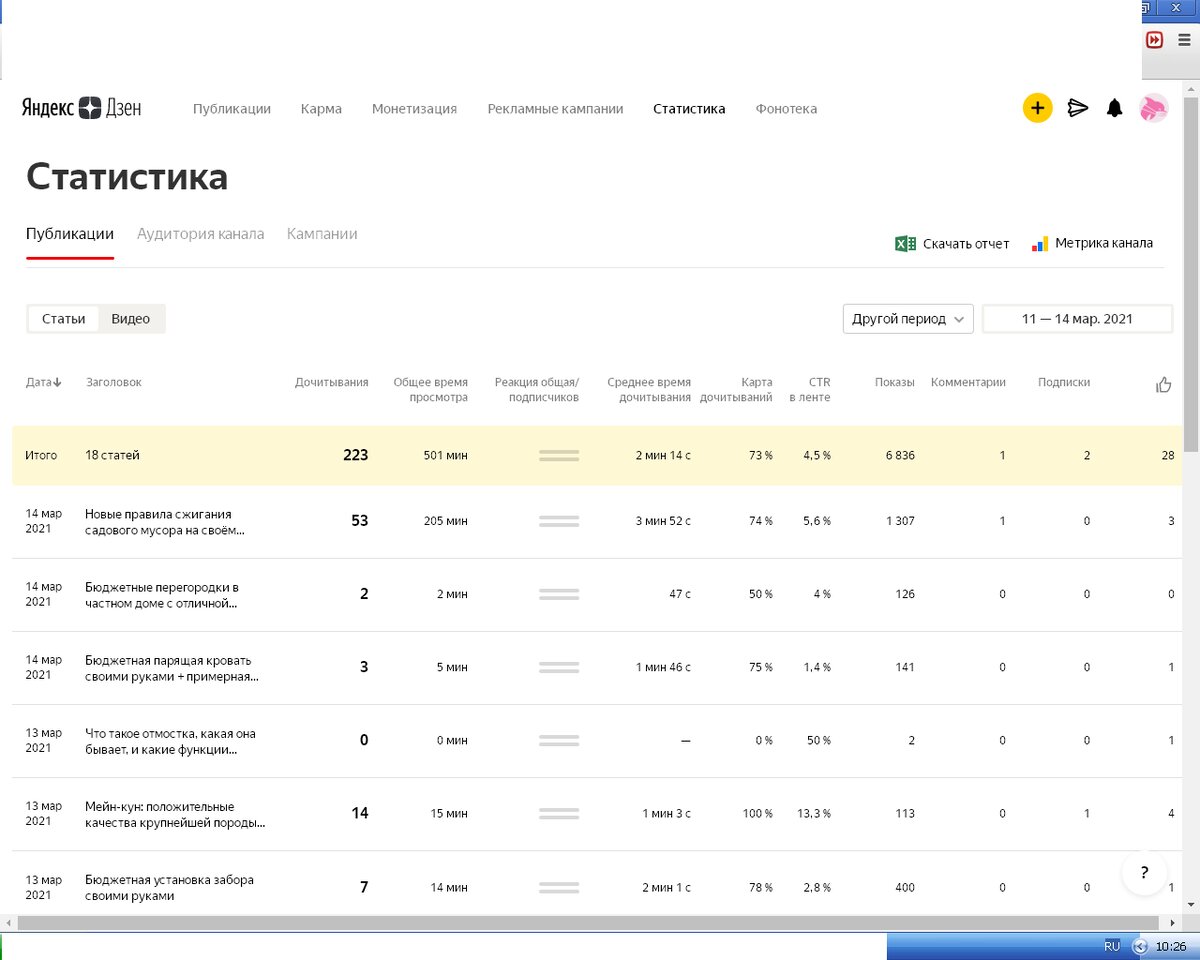This screenshot has height=960, width=1200.
Task: Sort by the thumbs-up likes column icon
Action: tap(1163, 384)
